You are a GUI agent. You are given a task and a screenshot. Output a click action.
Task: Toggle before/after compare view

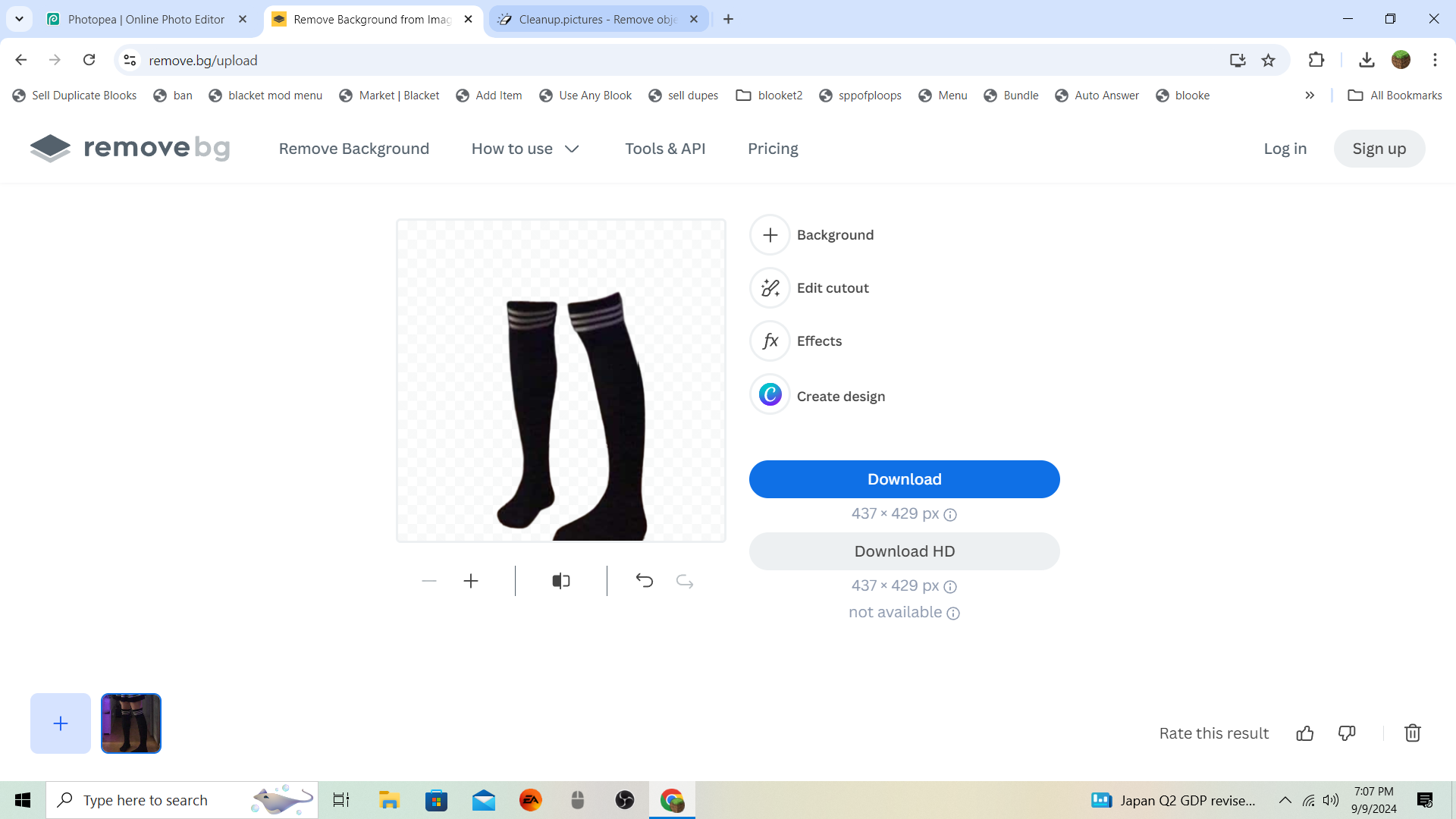pyautogui.click(x=561, y=581)
